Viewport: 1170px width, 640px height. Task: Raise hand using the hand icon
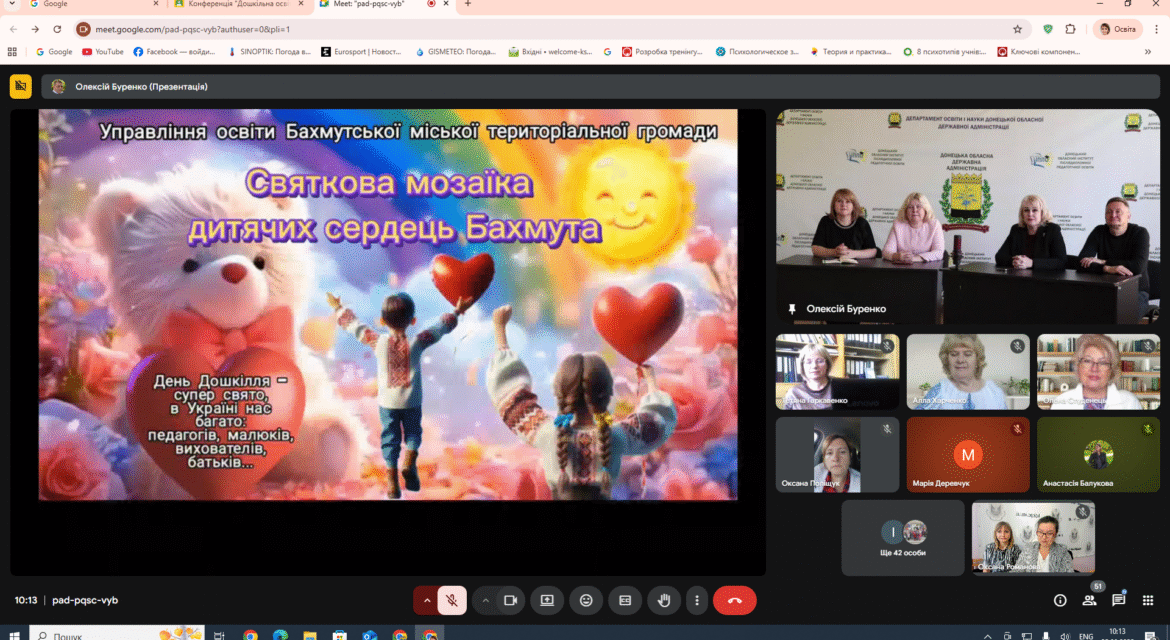point(663,600)
